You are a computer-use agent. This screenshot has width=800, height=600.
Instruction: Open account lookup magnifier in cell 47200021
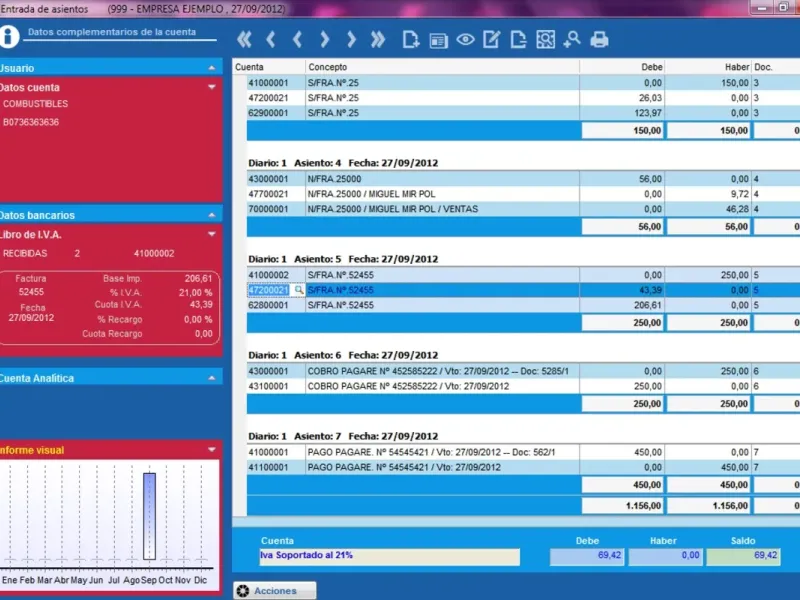point(298,290)
